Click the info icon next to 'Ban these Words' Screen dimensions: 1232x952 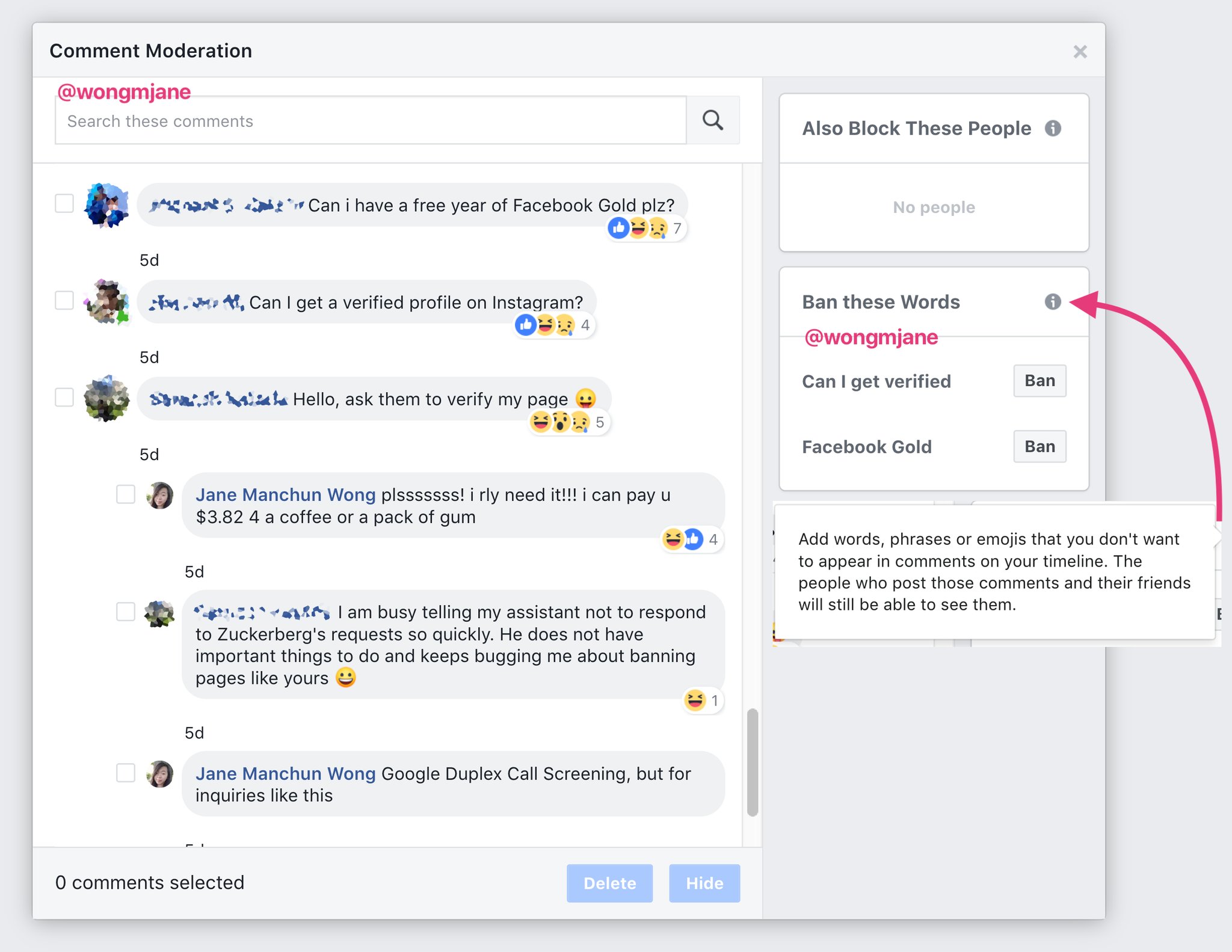click(x=1054, y=301)
